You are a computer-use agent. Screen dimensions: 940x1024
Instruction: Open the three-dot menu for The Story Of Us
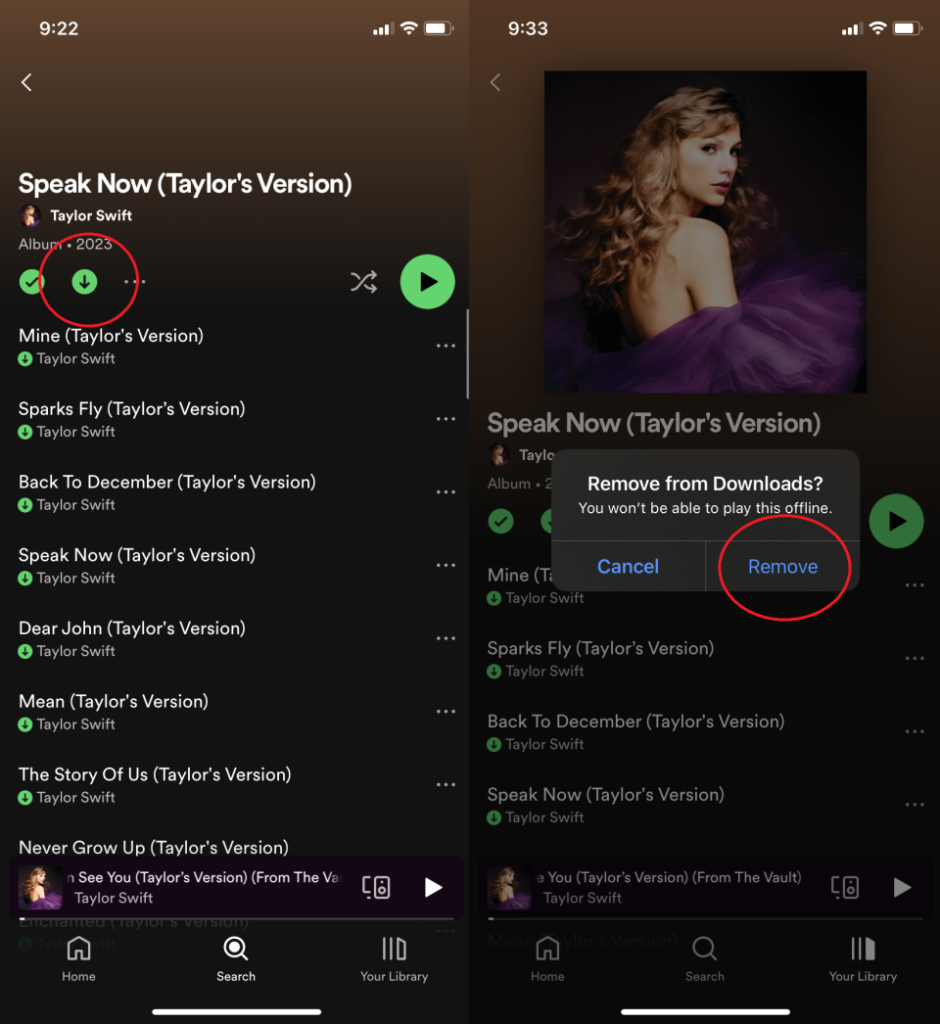pyautogui.click(x=446, y=784)
